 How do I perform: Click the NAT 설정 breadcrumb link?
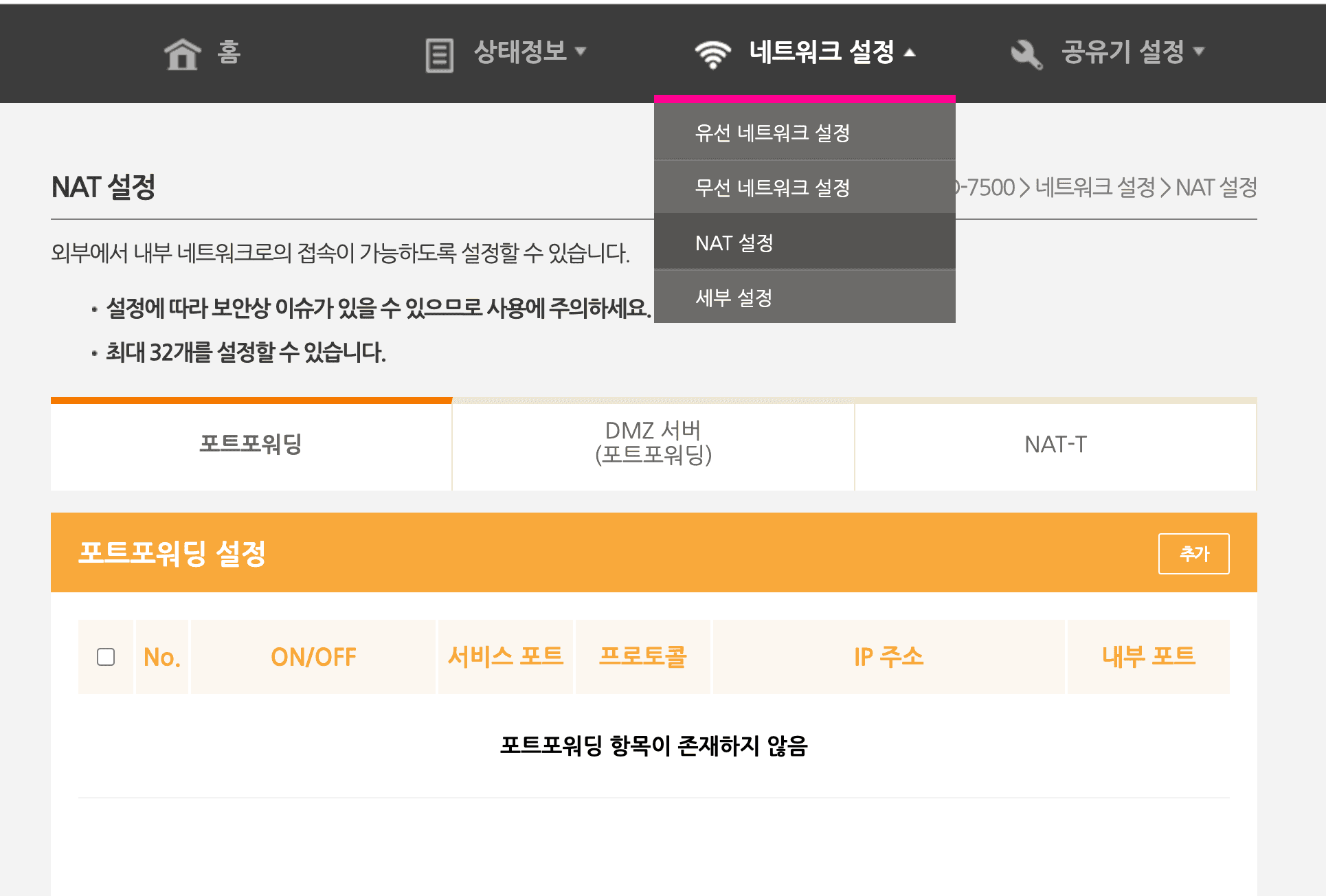1217,187
